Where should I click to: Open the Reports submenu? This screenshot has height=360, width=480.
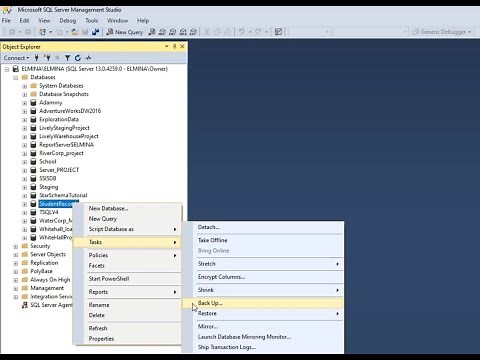tap(127, 292)
